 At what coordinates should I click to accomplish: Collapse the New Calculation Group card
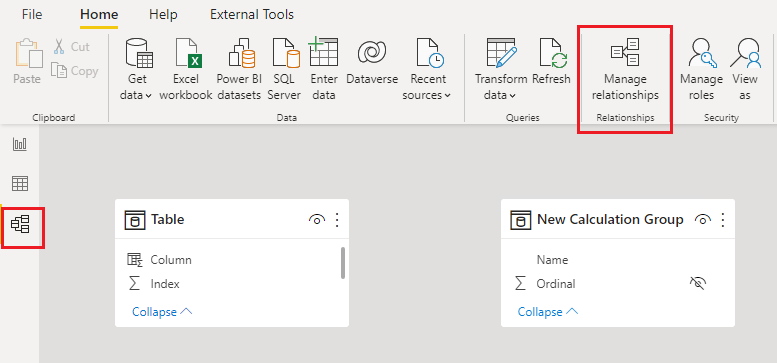click(548, 311)
